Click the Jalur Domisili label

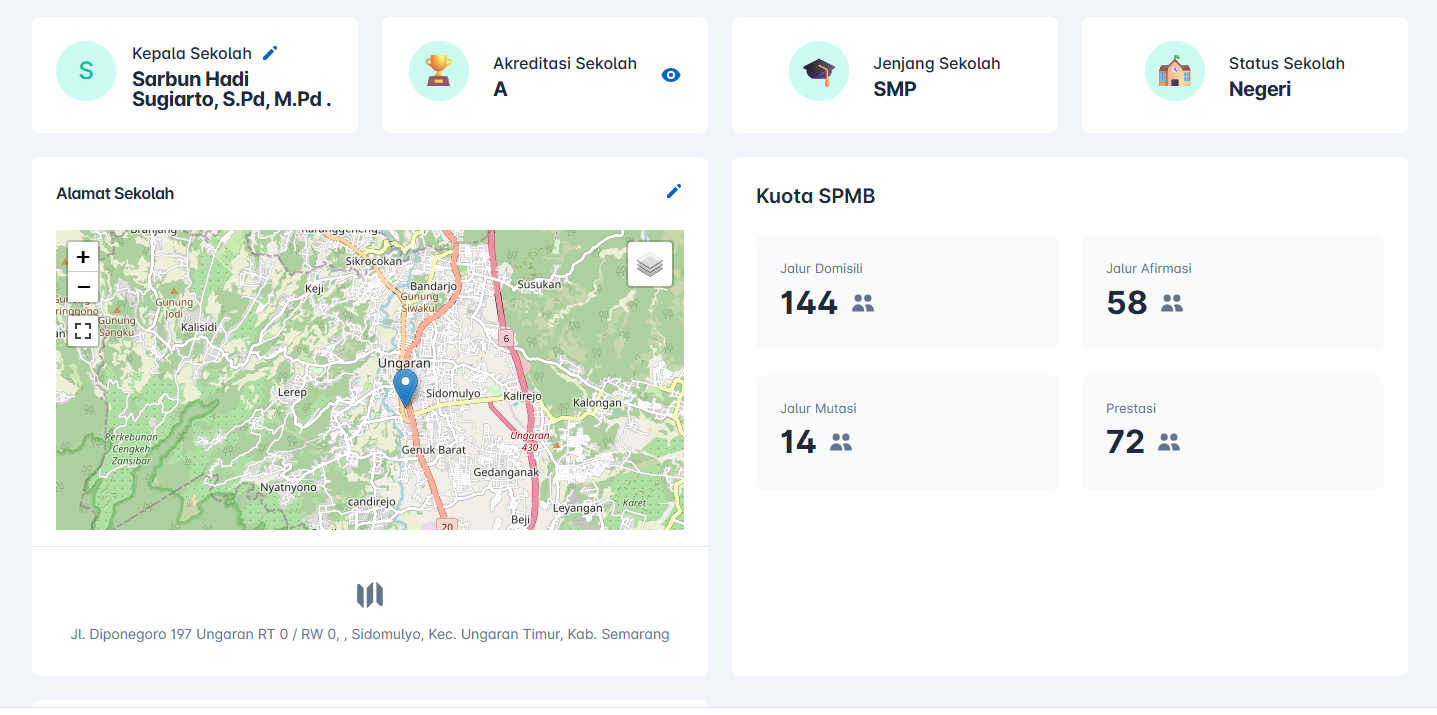click(x=821, y=268)
